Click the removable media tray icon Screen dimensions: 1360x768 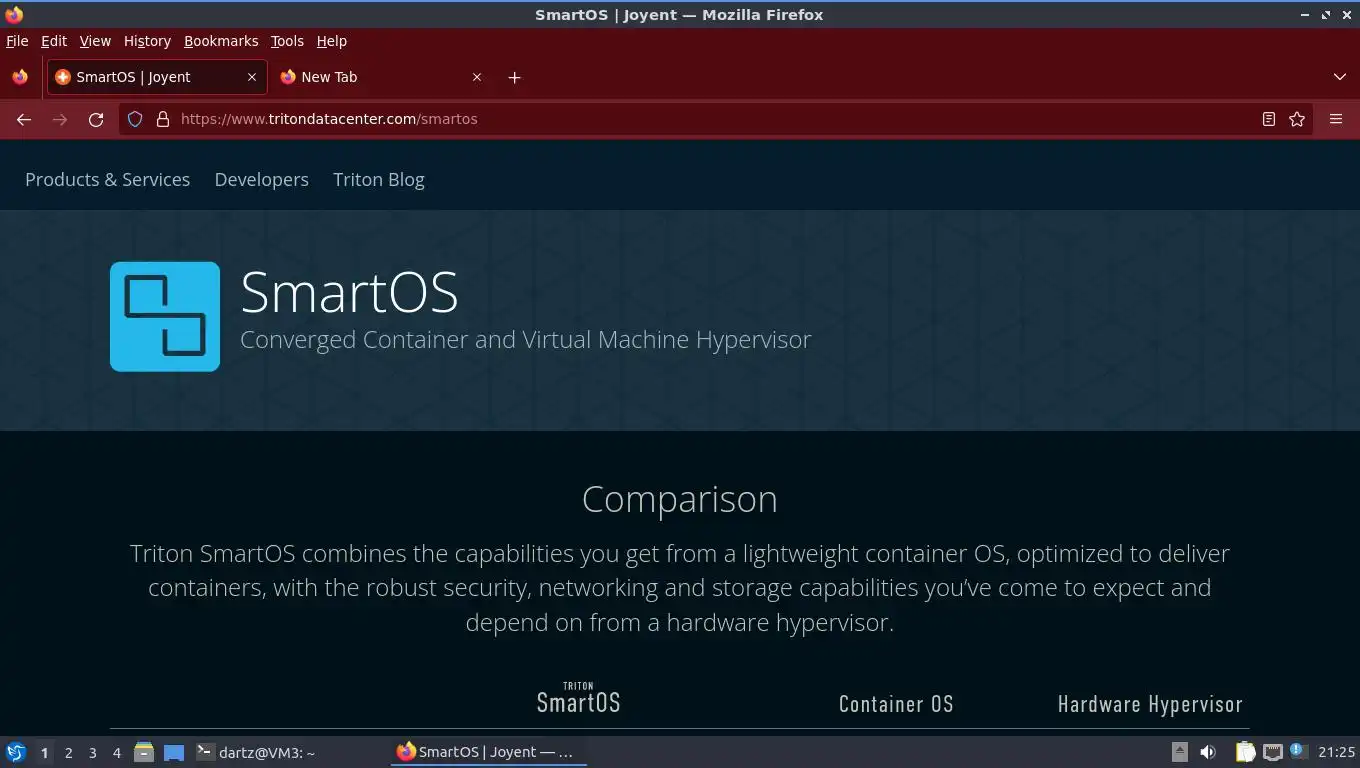(1180, 752)
